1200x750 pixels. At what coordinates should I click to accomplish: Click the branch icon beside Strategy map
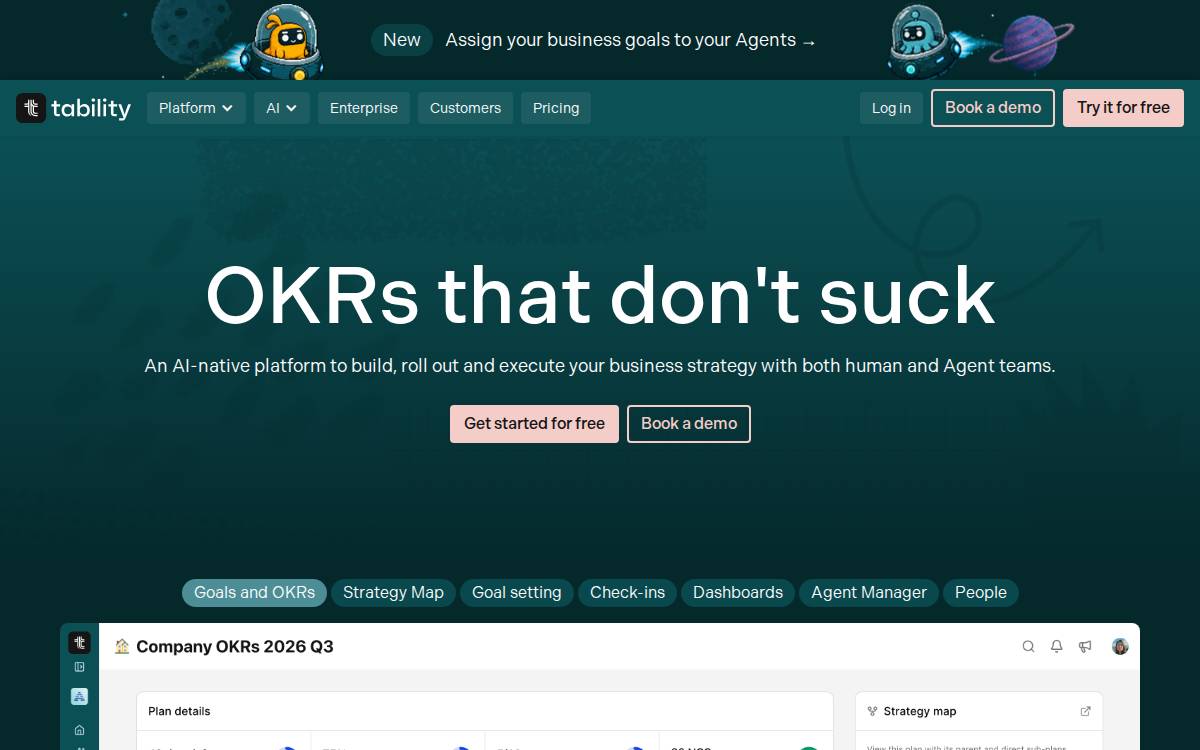tap(872, 711)
